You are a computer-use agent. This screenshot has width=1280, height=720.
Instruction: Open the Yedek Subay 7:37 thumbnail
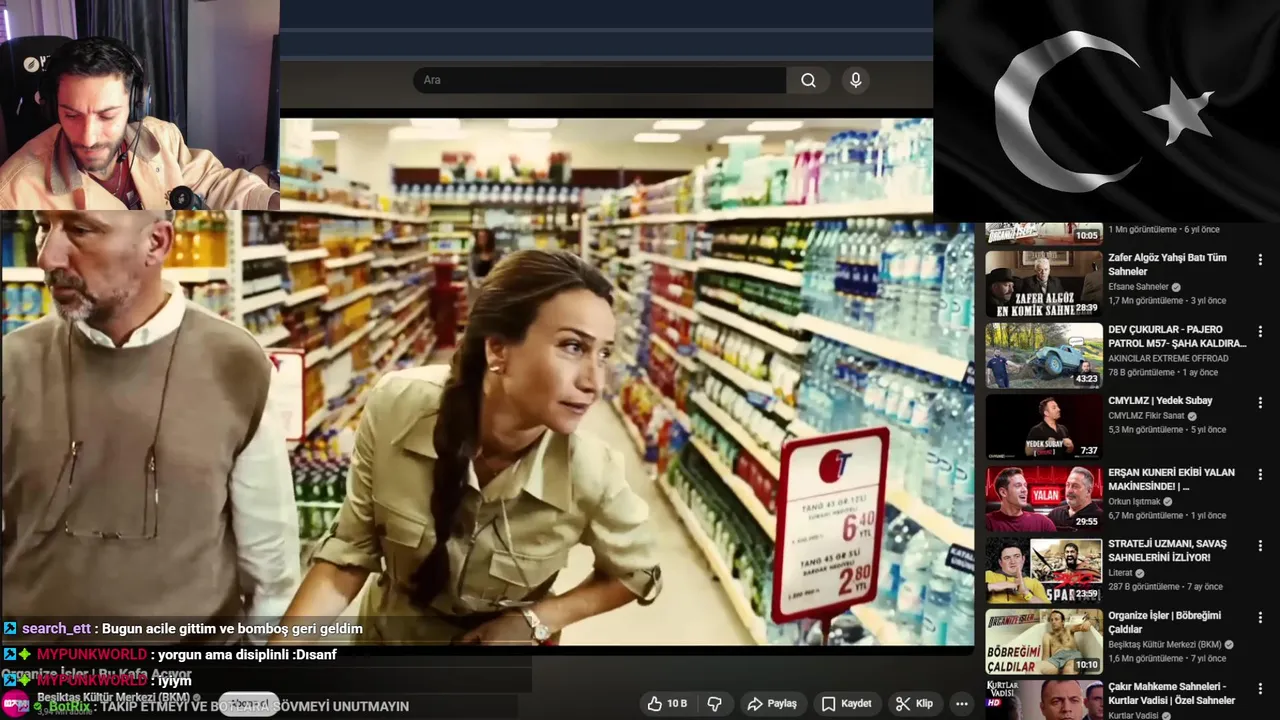(x=1044, y=426)
